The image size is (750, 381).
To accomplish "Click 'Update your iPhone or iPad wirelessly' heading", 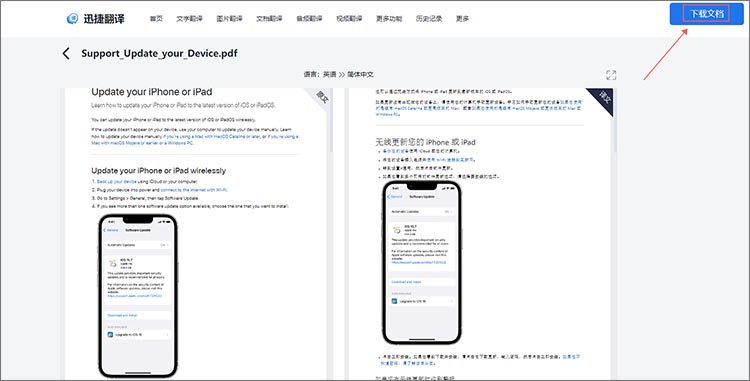I will click(x=158, y=171).
